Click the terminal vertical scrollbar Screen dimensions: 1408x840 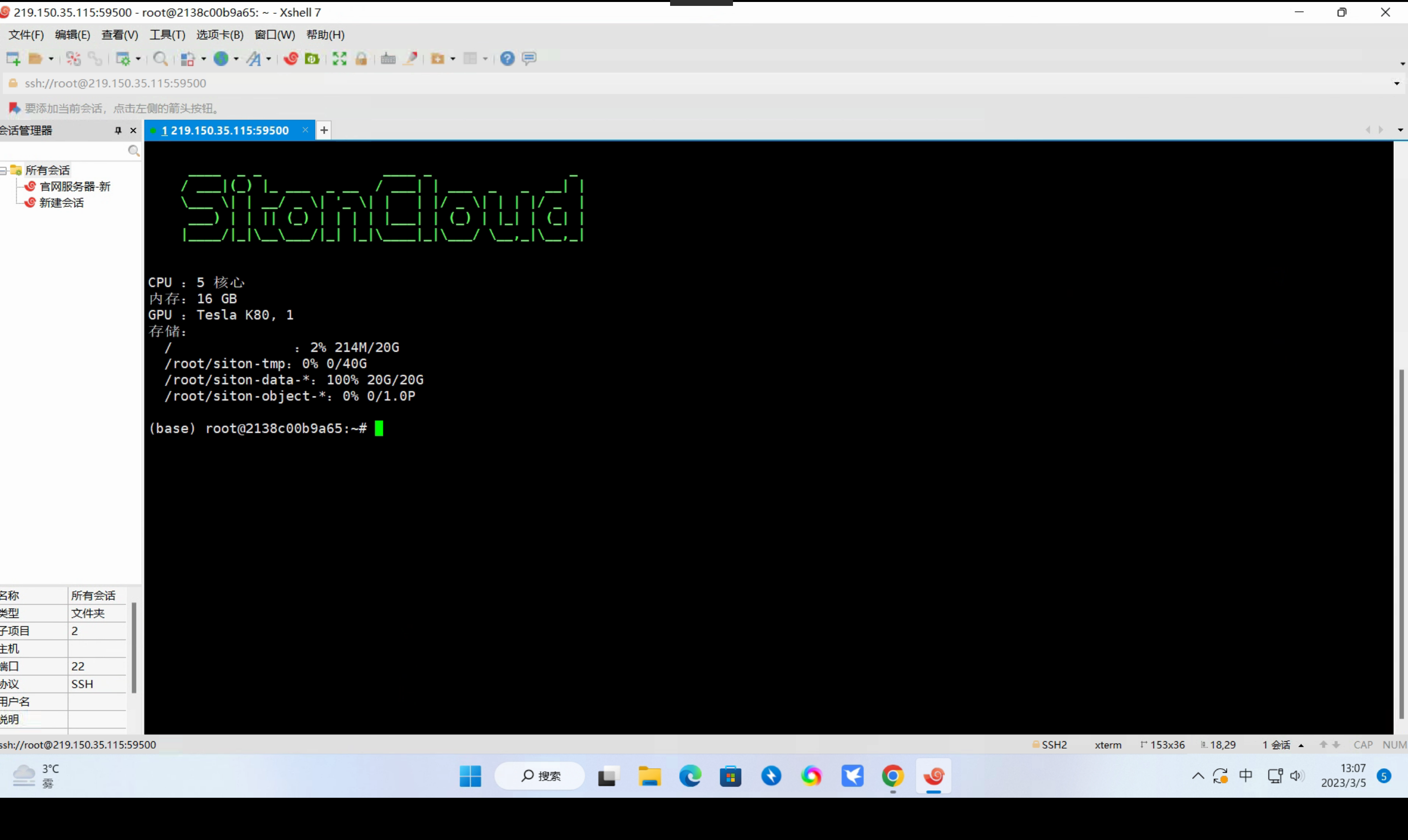(1401, 543)
